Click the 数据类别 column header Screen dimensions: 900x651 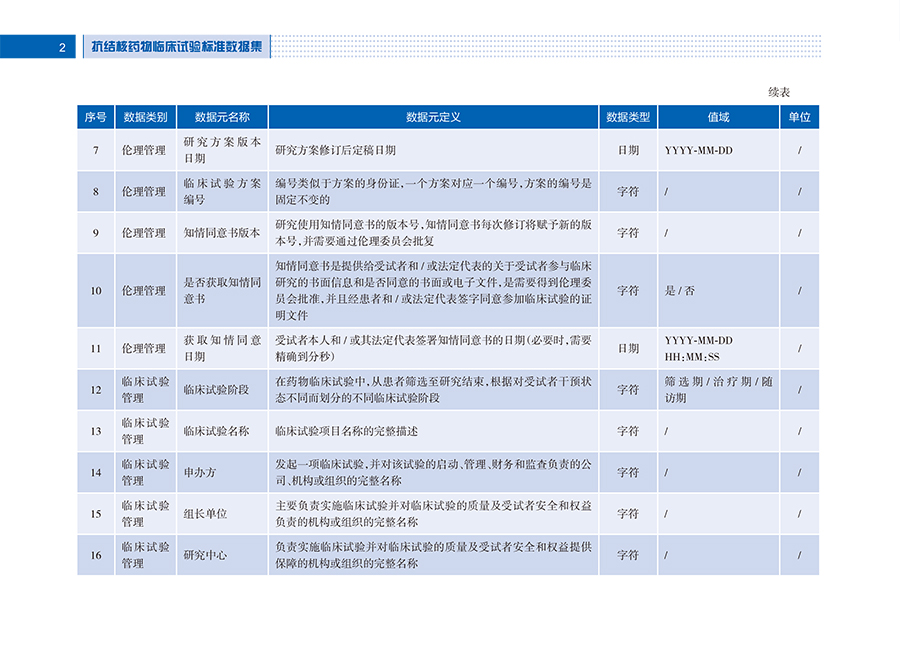pyautogui.click(x=145, y=117)
